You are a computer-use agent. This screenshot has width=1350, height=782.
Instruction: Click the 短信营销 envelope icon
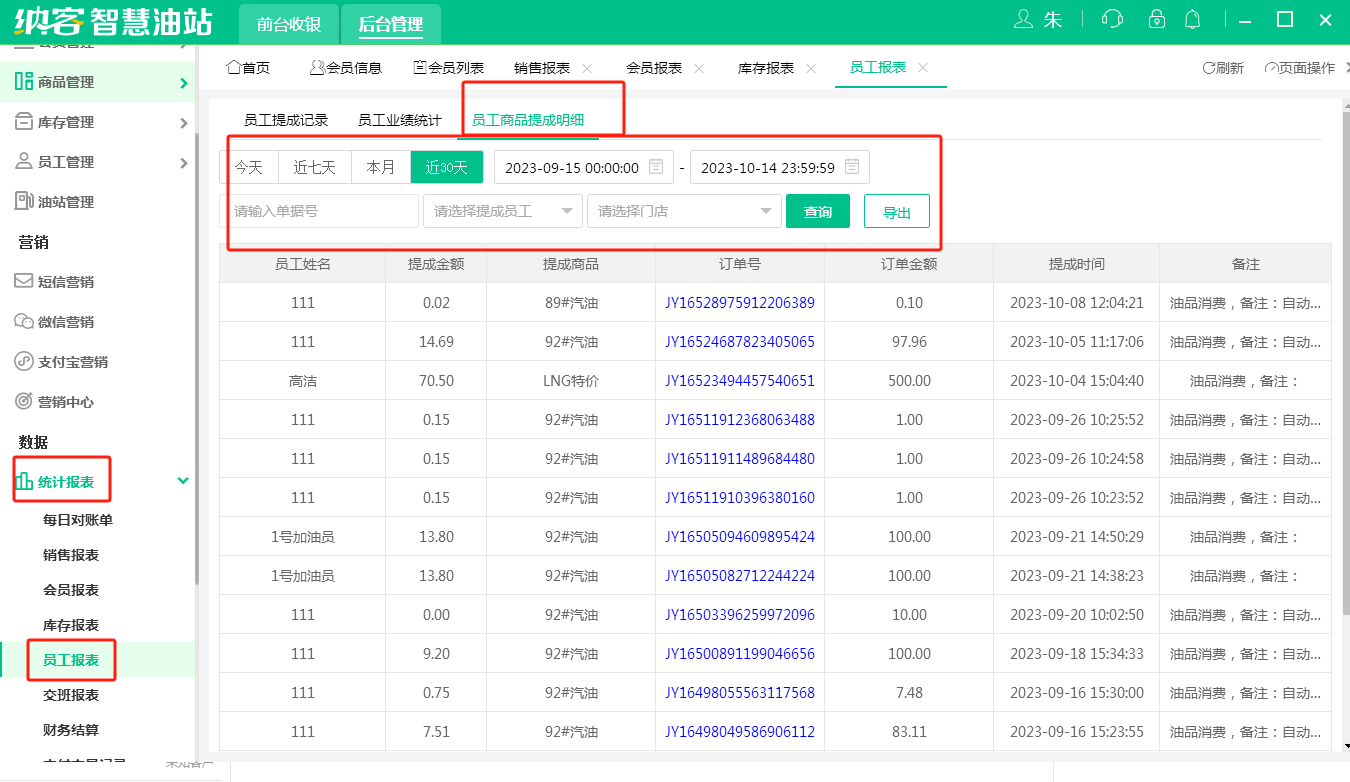[23, 282]
